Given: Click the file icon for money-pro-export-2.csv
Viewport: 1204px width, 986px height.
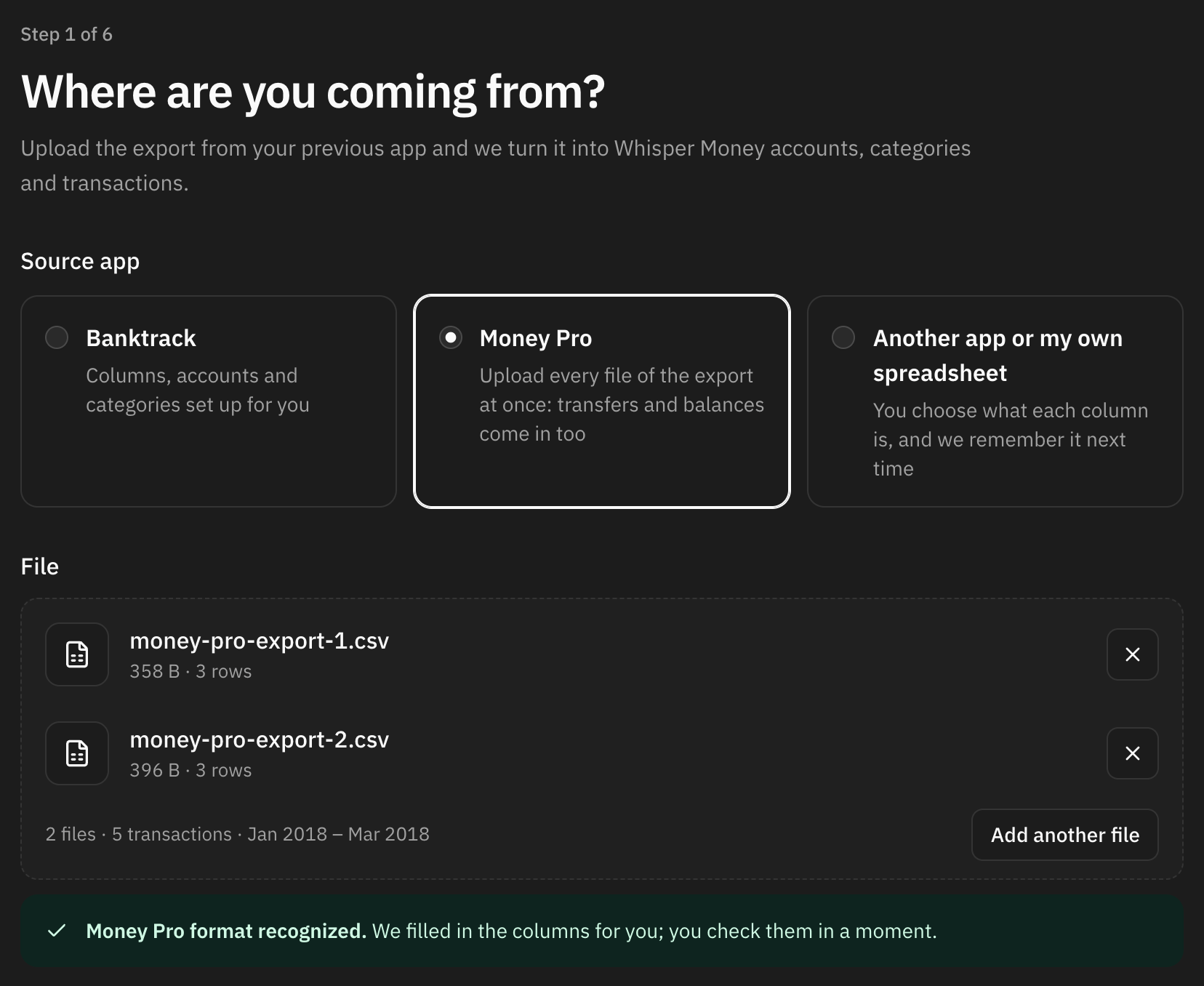Looking at the screenshot, I should point(77,753).
